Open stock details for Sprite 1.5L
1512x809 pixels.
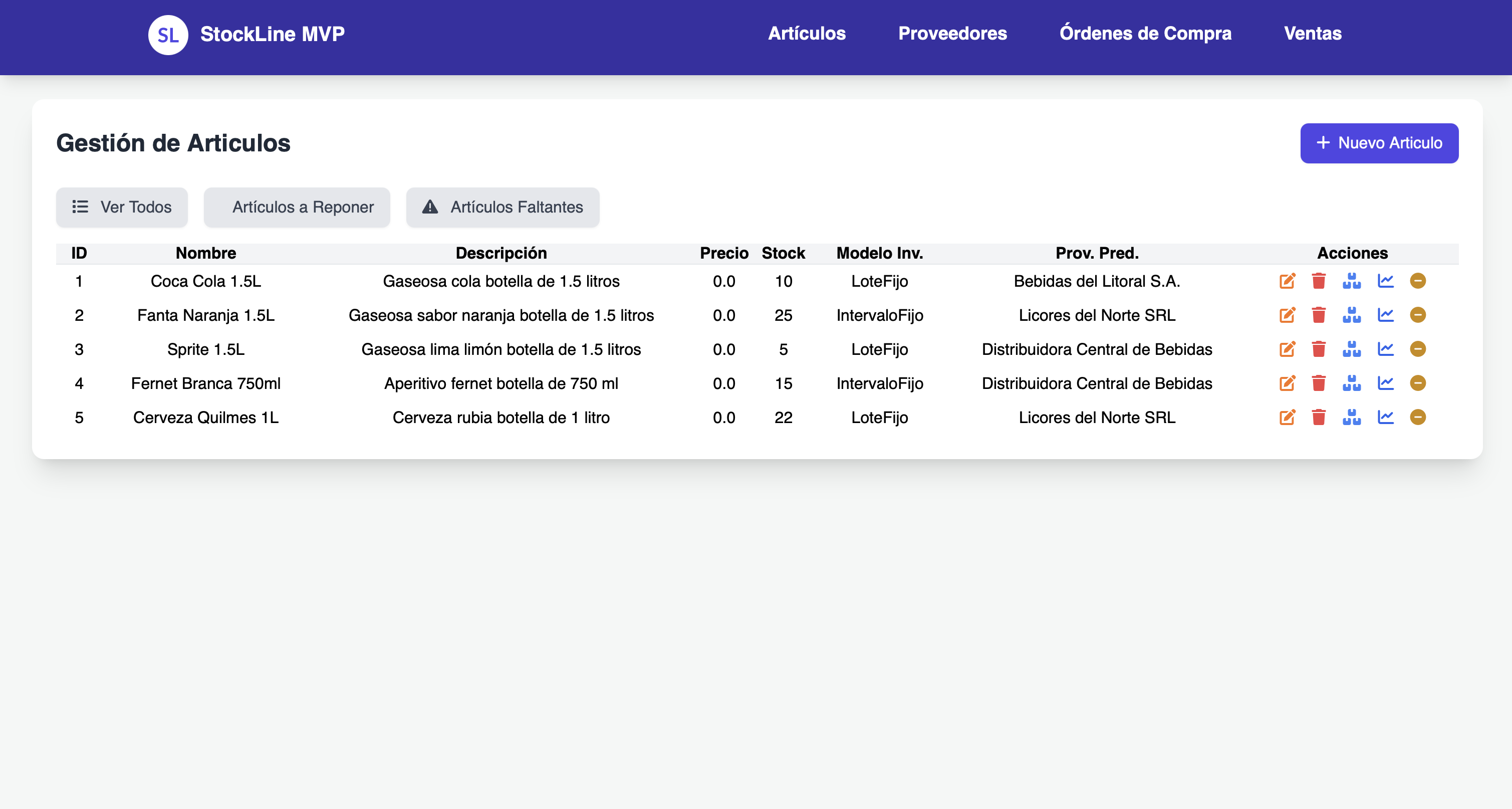[x=1352, y=349]
